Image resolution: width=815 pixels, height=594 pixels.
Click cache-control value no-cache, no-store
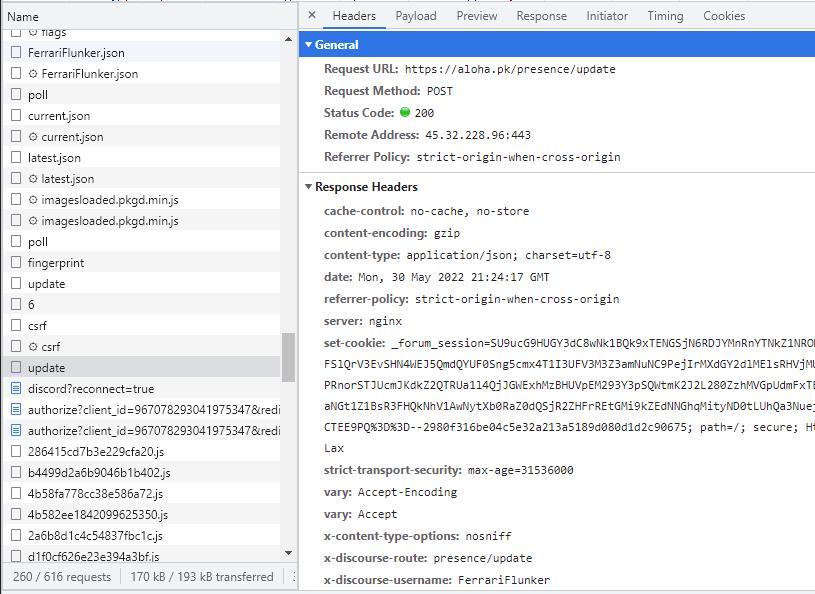(469, 211)
